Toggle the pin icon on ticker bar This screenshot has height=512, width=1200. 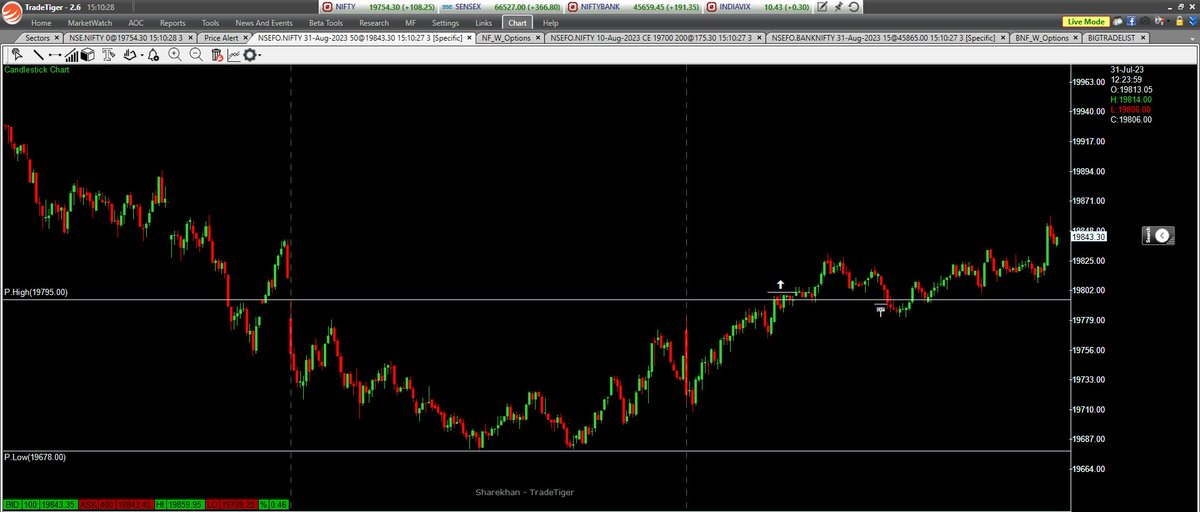838,6
